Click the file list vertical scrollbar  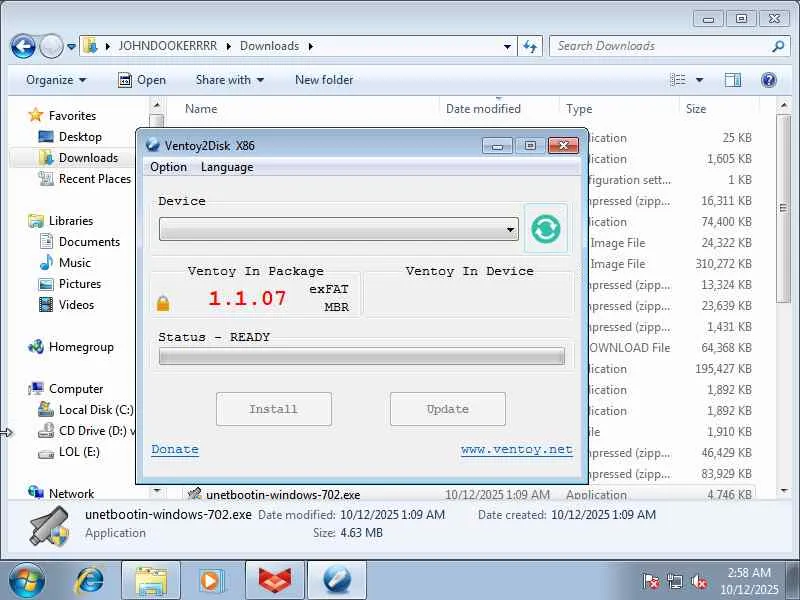[x=784, y=209]
